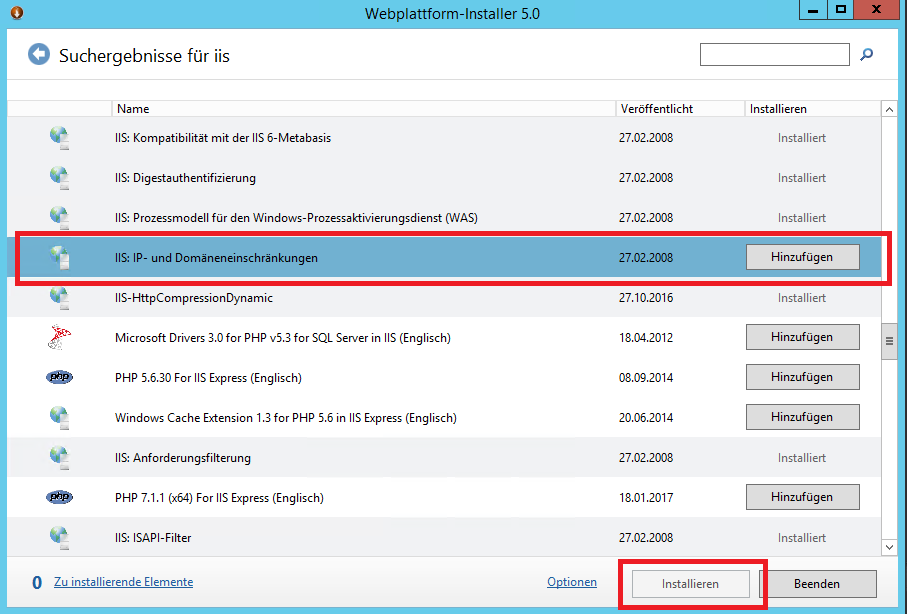Sort by the Name column header
This screenshot has height=614, width=907.
pyautogui.click(x=133, y=108)
